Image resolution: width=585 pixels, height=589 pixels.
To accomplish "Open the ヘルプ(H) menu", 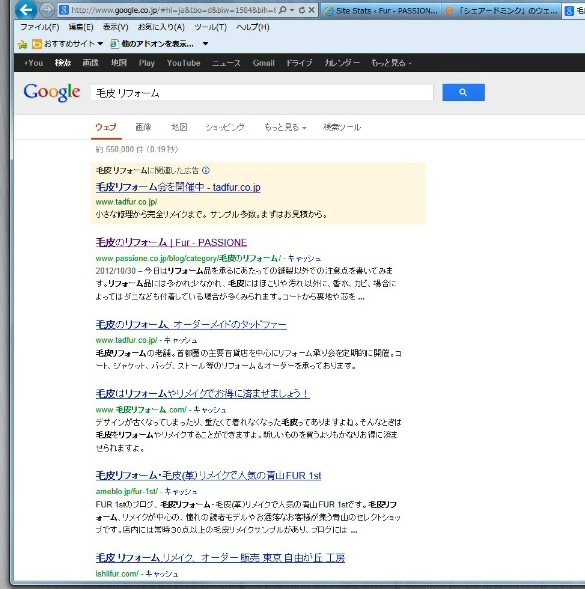I will click(252, 27).
